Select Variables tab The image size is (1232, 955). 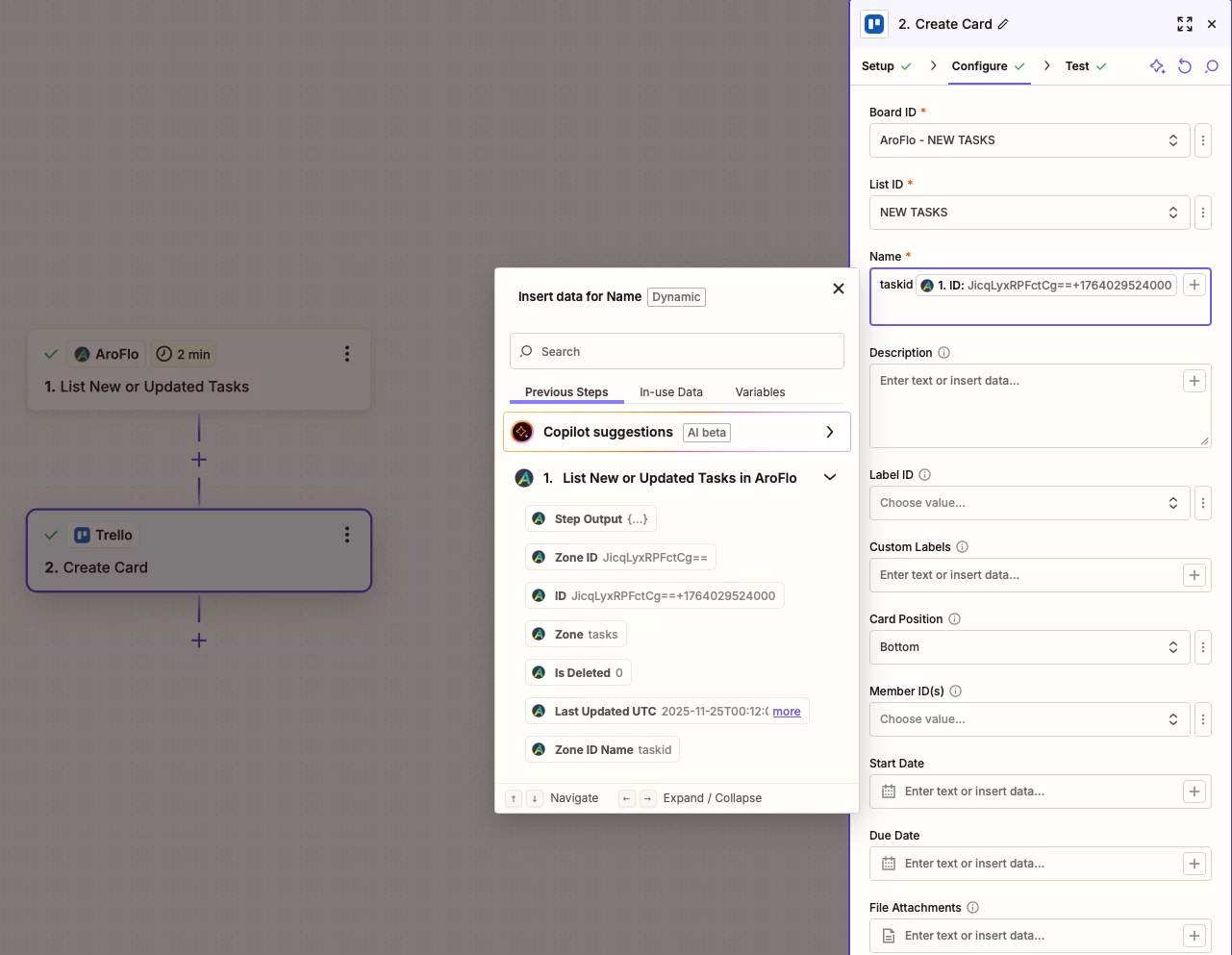pos(760,392)
